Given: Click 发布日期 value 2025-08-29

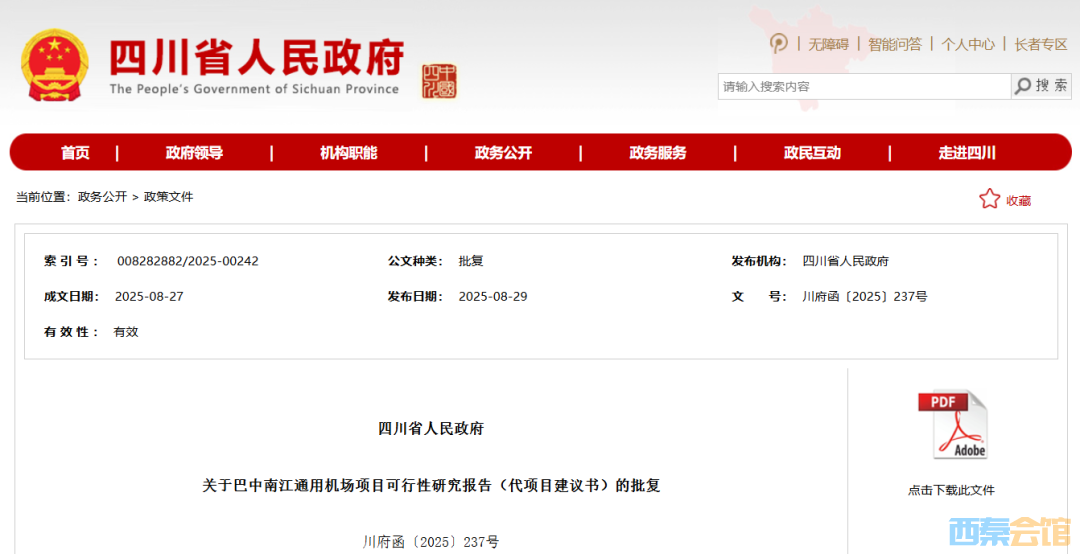Looking at the screenshot, I should click(x=493, y=296).
